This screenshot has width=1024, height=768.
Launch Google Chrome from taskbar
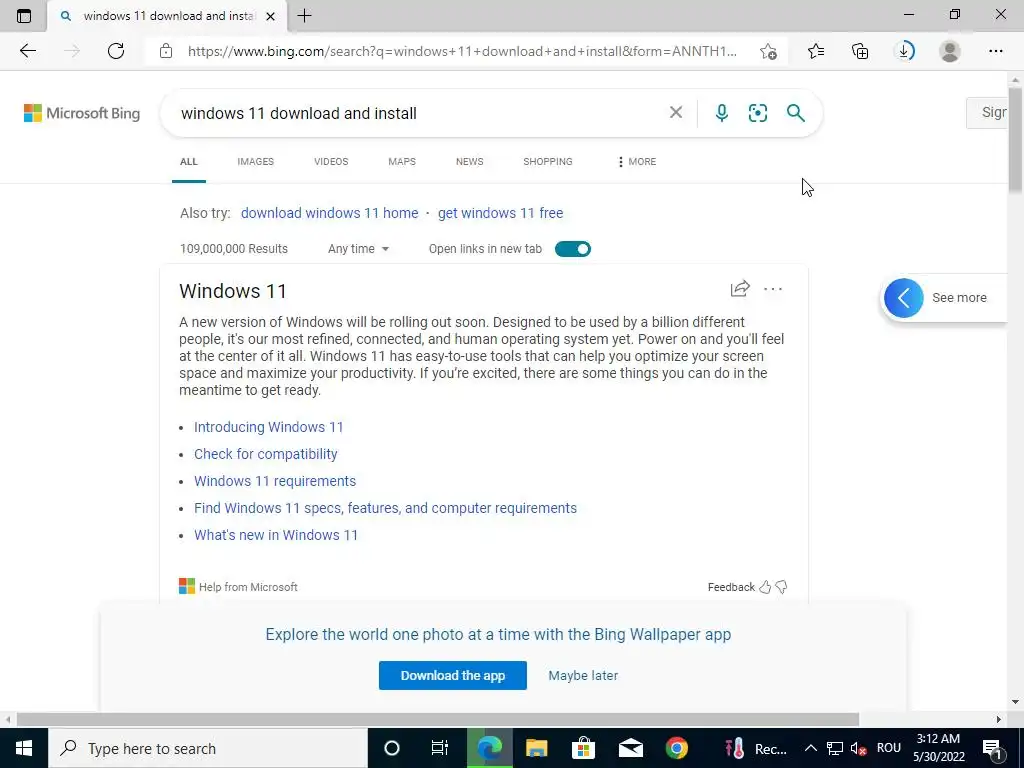coord(677,748)
